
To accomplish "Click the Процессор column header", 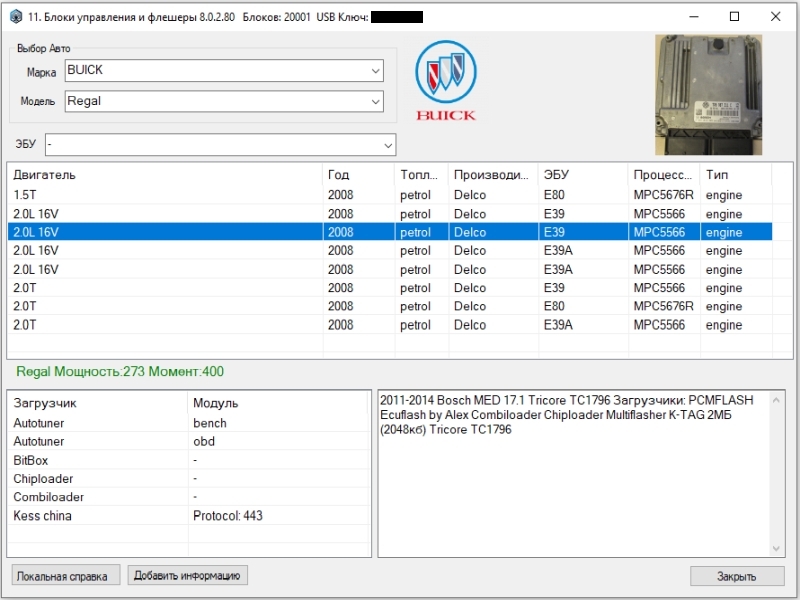I will click(664, 175).
